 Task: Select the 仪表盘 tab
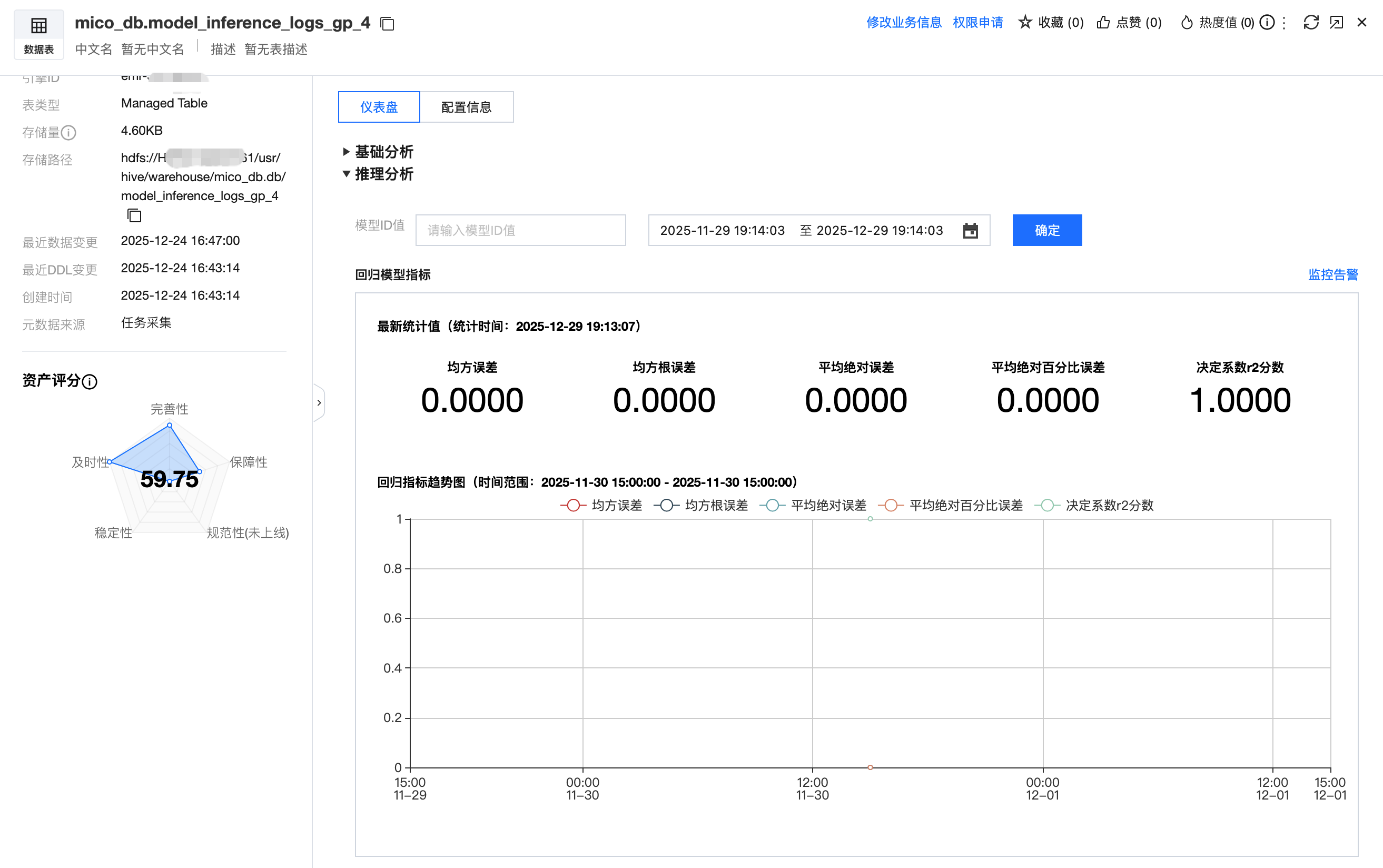(379, 107)
